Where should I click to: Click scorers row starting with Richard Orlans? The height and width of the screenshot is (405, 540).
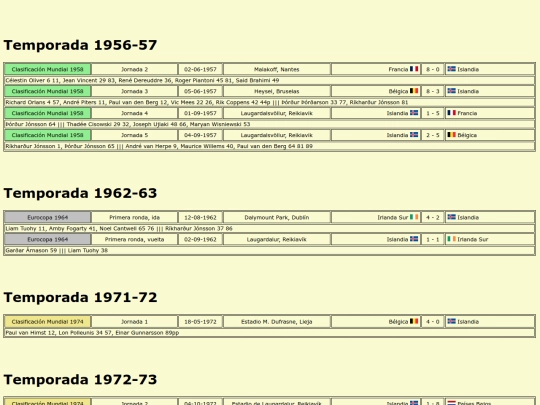pos(270,102)
